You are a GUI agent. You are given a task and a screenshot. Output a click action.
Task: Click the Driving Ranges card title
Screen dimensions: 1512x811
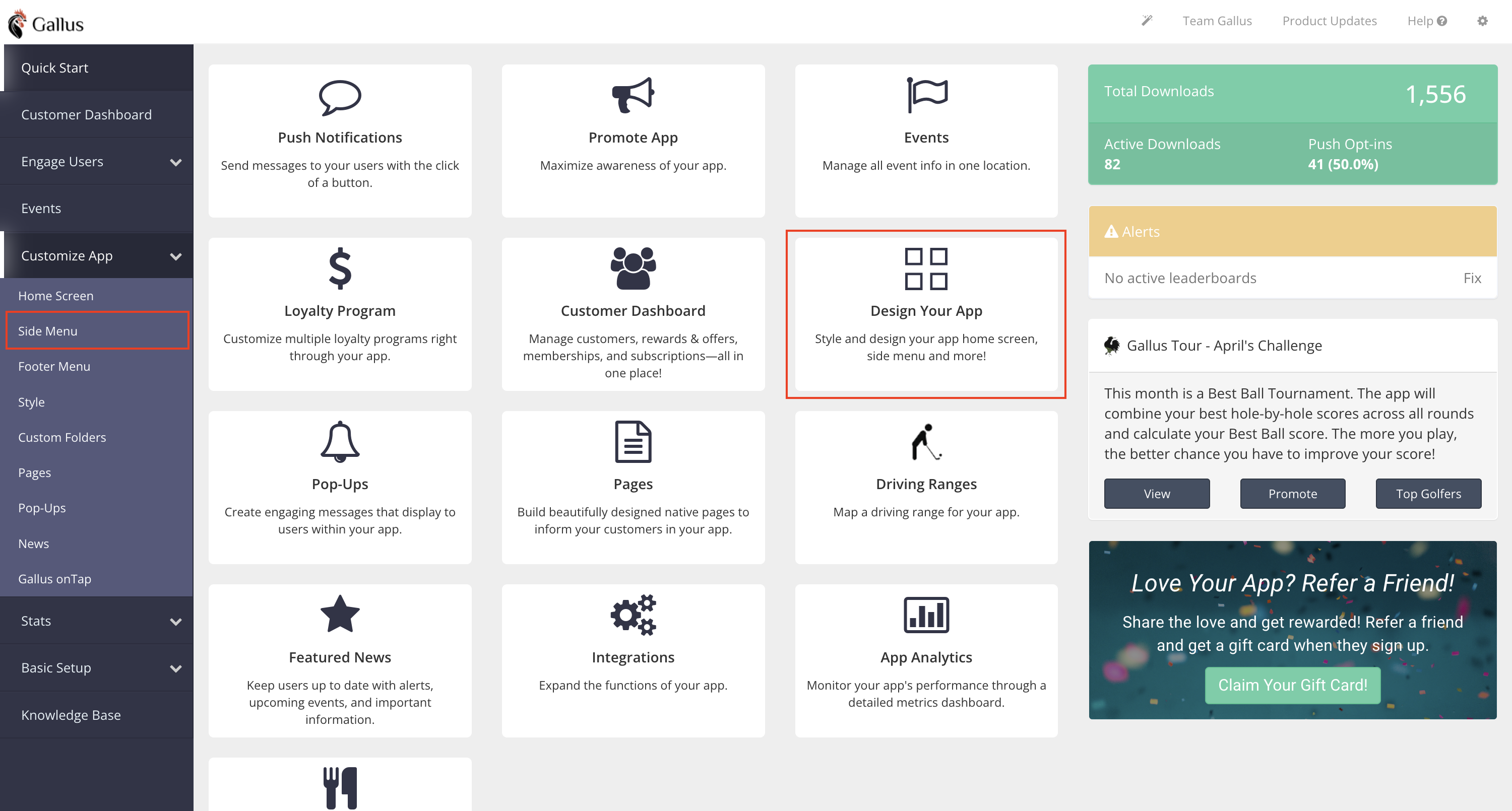926,484
